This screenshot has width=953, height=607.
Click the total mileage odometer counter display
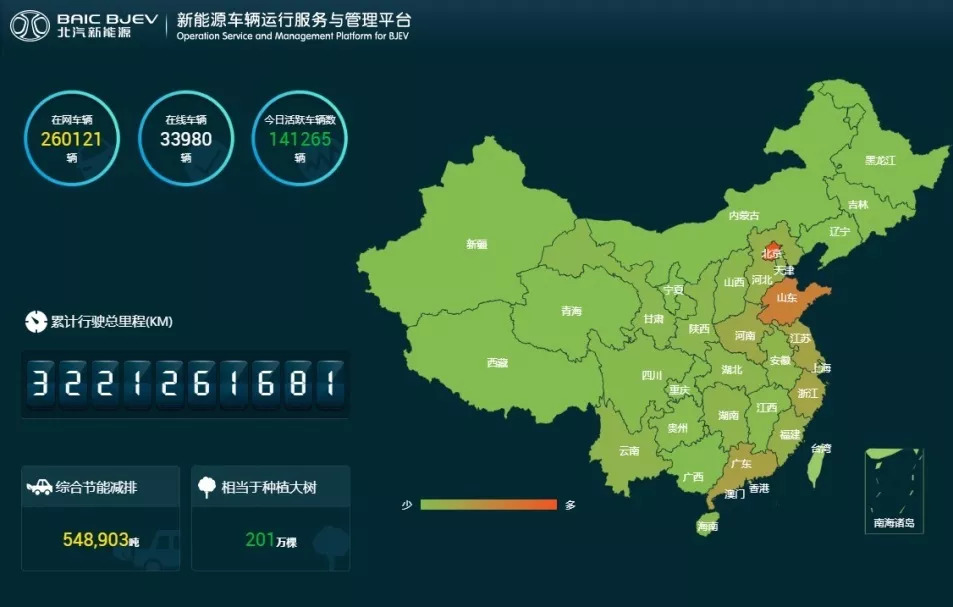(x=186, y=384)
